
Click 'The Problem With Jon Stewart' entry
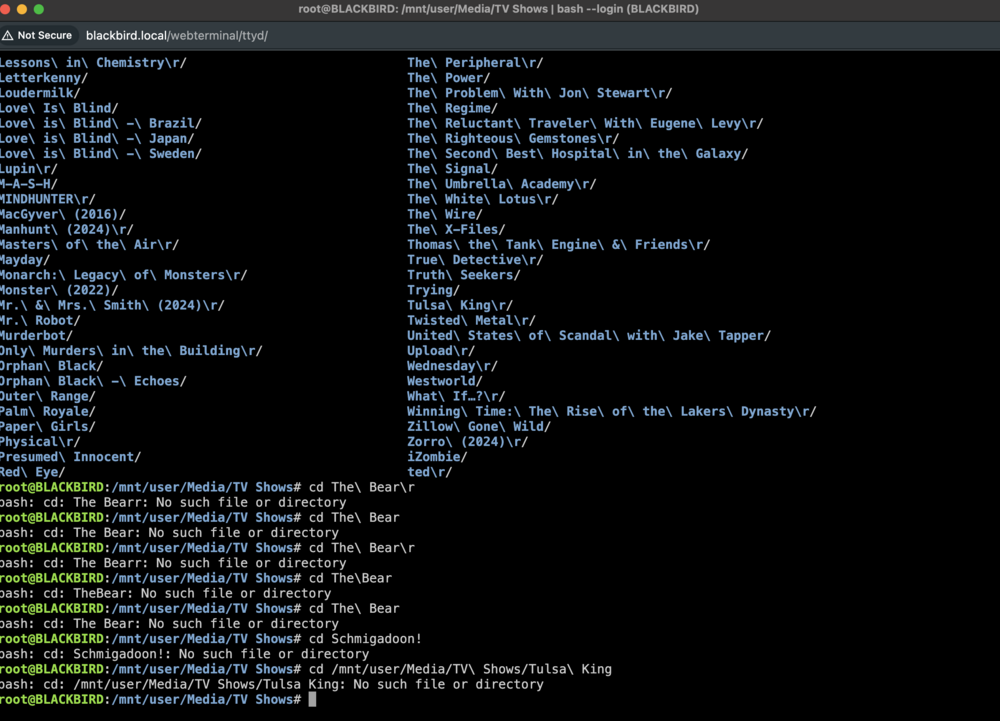(540, 93)
